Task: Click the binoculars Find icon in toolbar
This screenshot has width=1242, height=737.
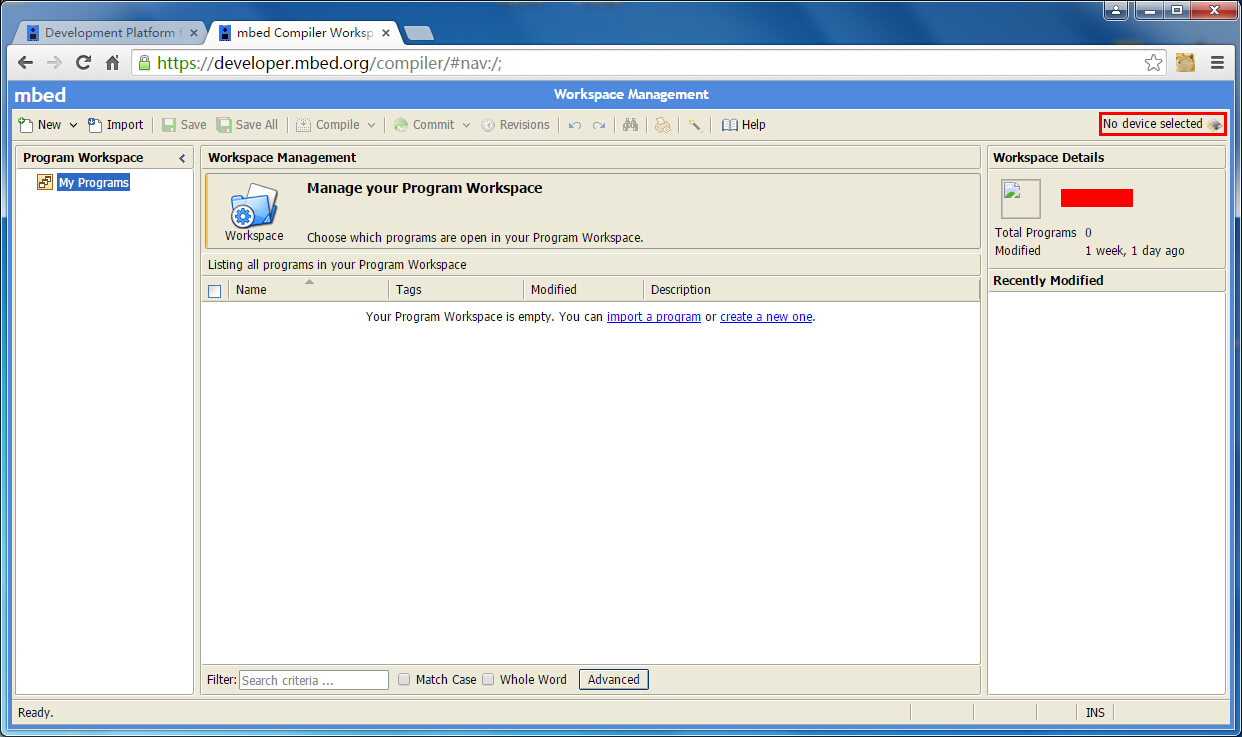Action: pos(630,125)
